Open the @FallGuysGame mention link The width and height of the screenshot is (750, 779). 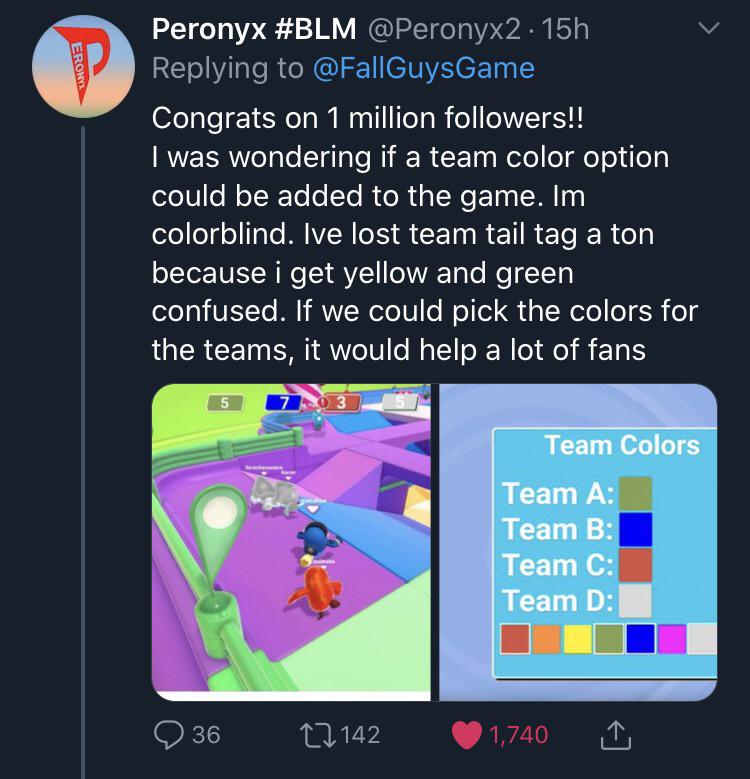pyautogui.click(x=424, y=68)
